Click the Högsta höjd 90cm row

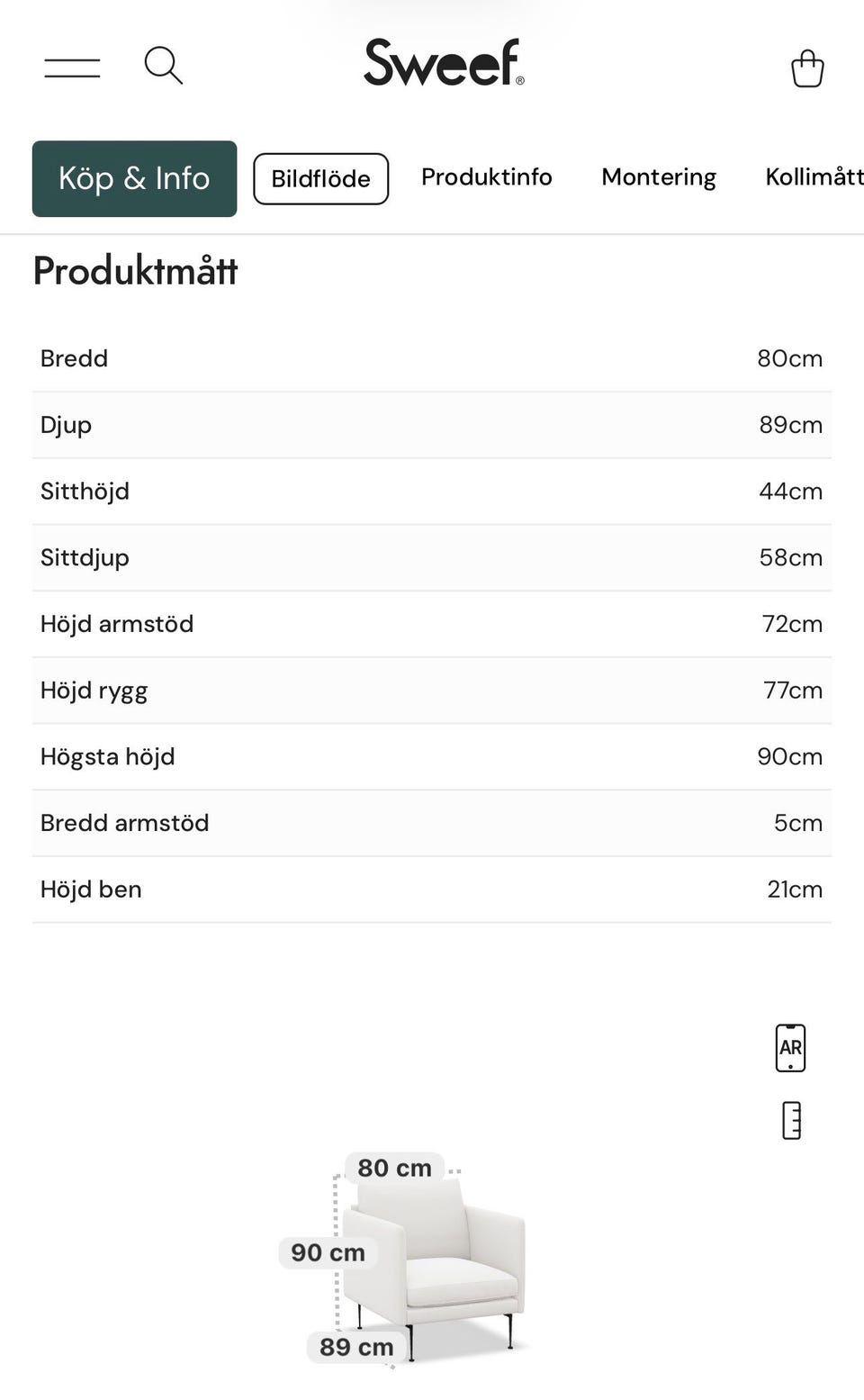[432, 757]
